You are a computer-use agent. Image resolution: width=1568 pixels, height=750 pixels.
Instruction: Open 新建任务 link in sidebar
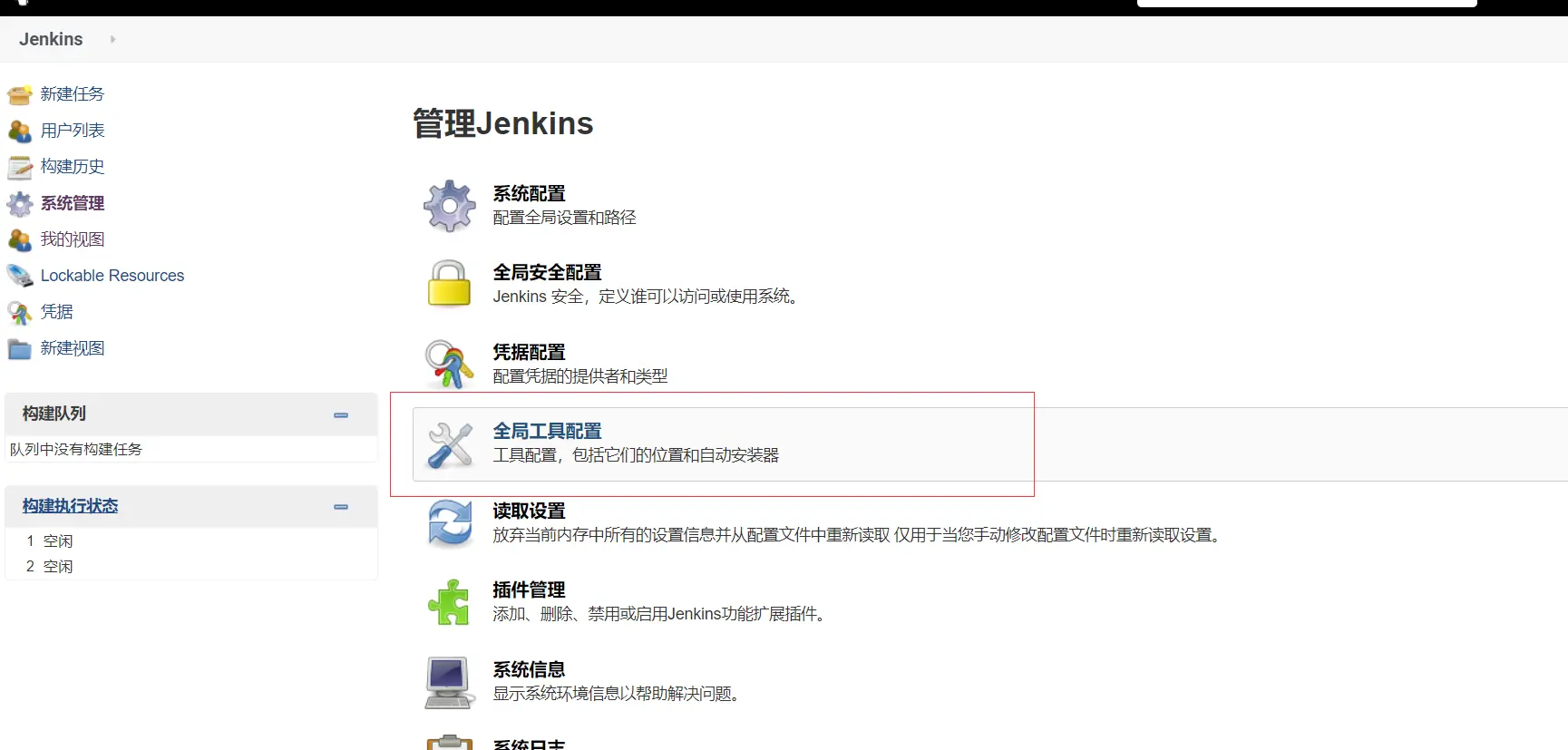pyautogui.click(x=73, y=94)
